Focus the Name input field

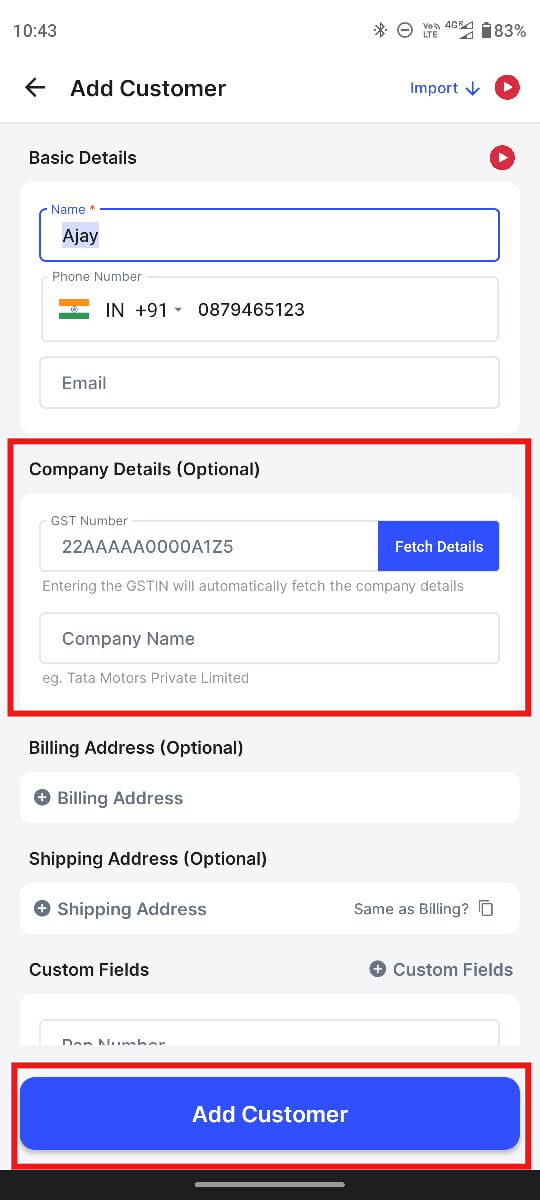[x=269, y=235]
